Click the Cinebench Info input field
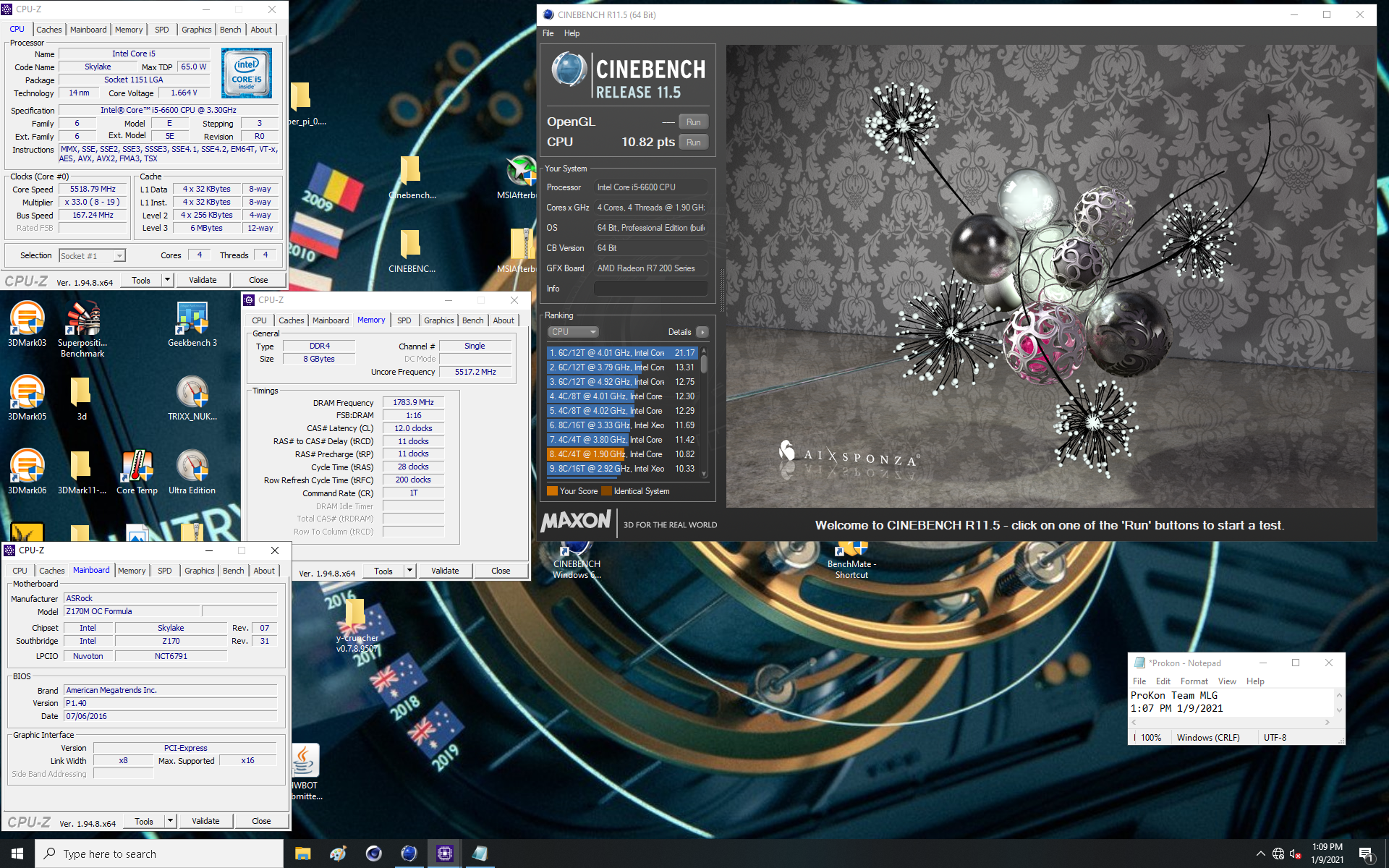Image resolution: width=1389 pixels, height=868 pixels. 650,289
